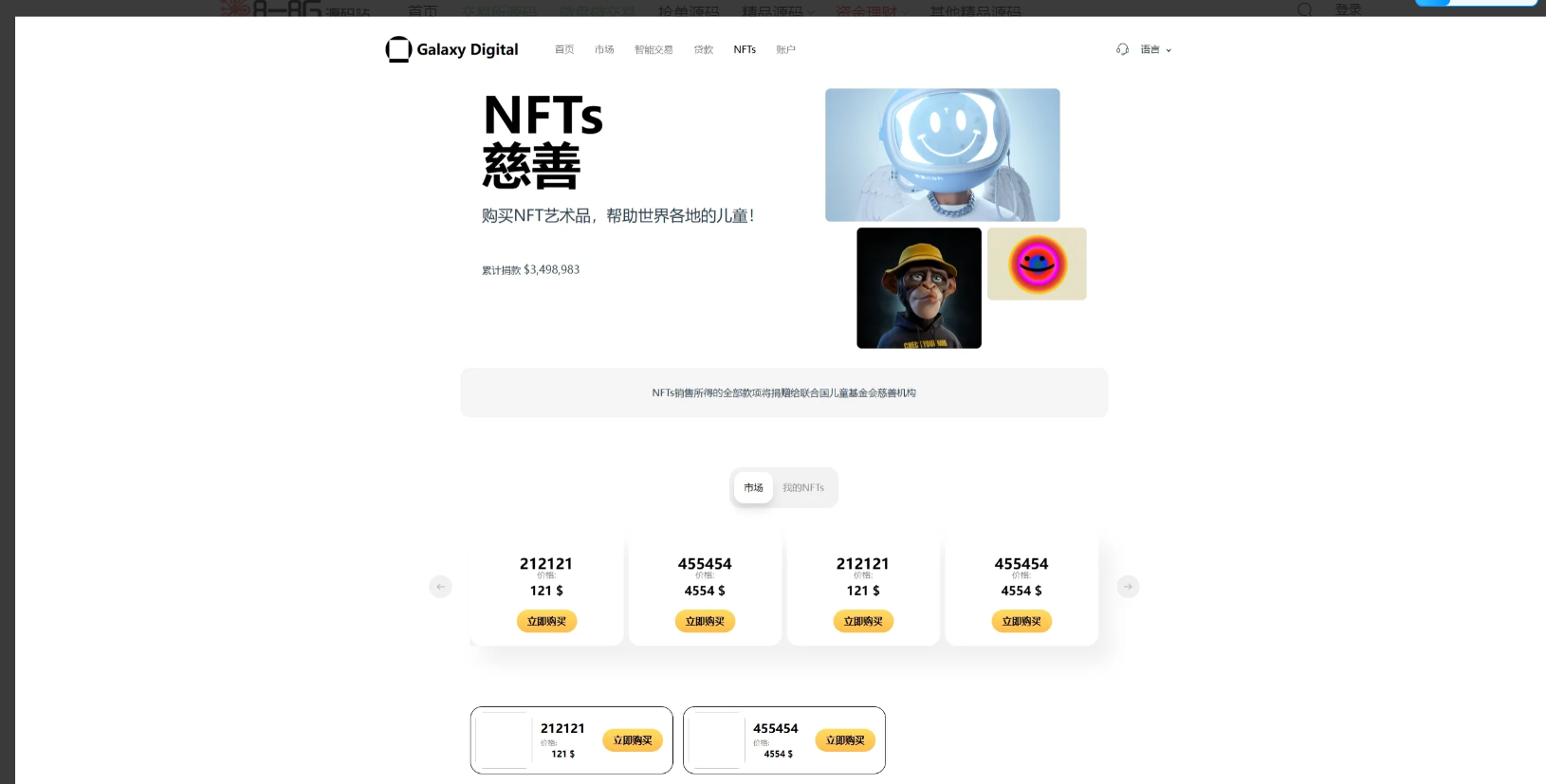Click the search magnifier icon in top bar
The width and height of the screenshot is (1546, 784).
1305,9
